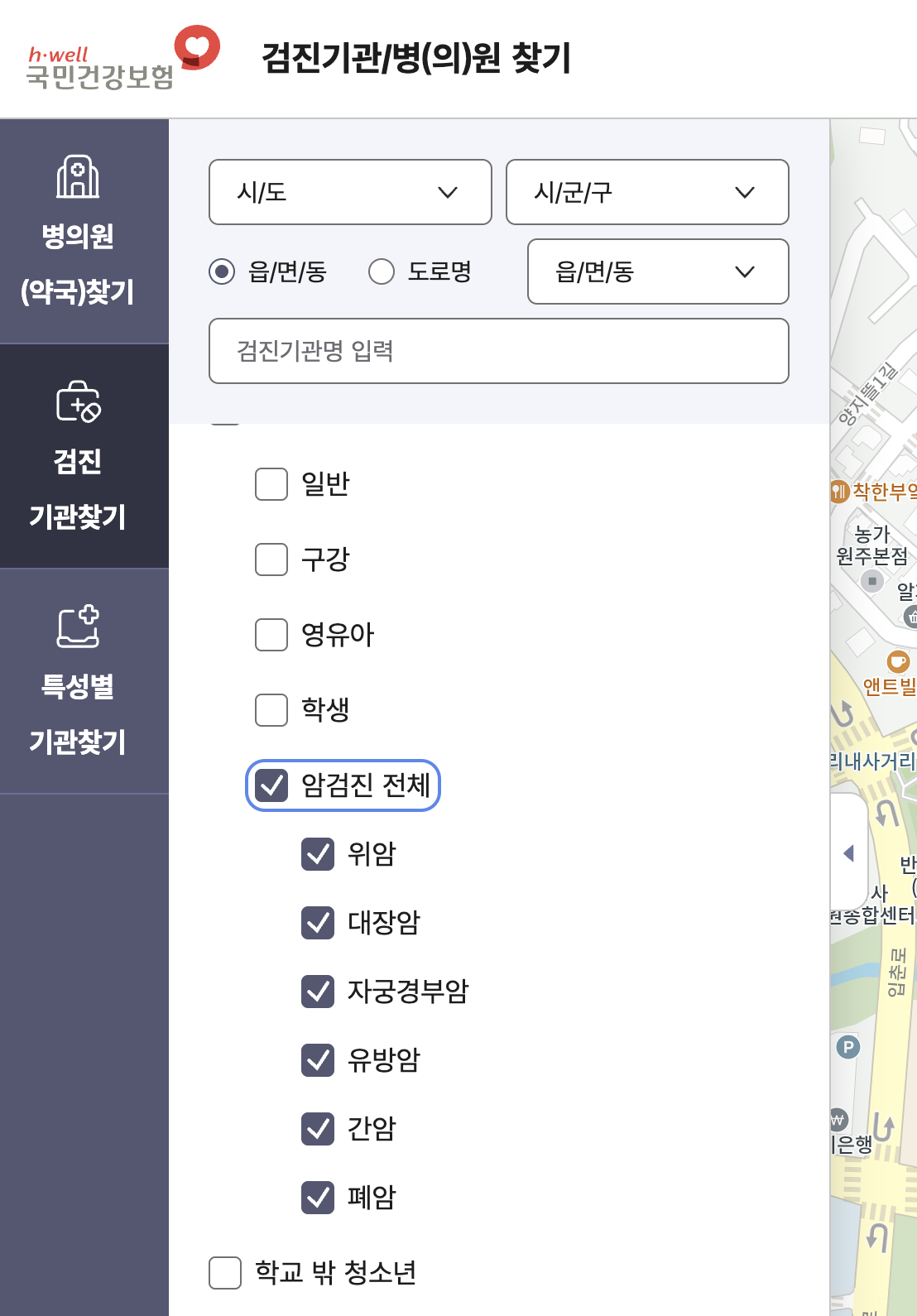The width and height of the screenshot is (917, 1316).
Task: Click the bank ₩ marker on map
Action: (838, 1121)
